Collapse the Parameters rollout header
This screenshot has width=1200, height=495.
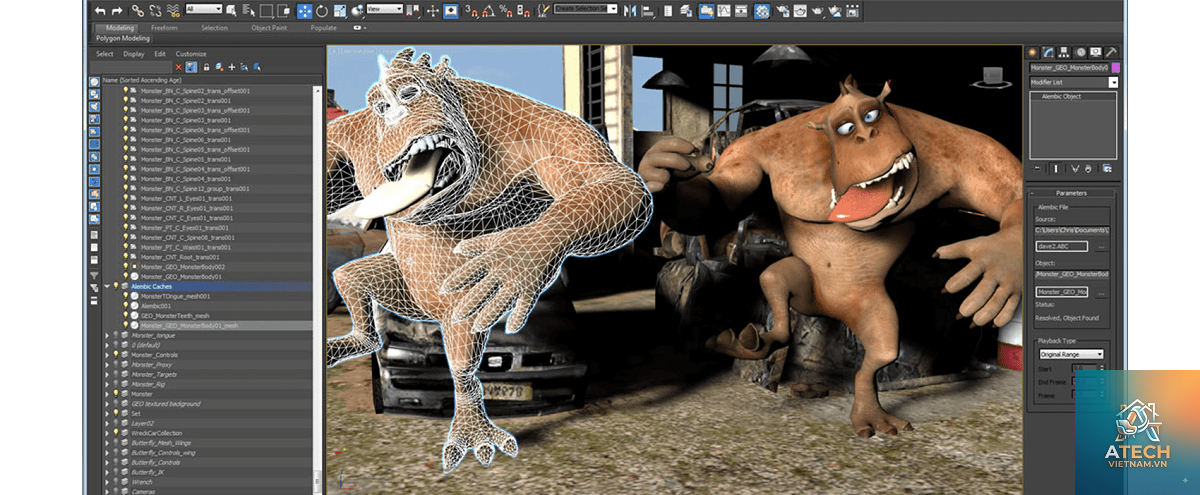(1073, 193)
